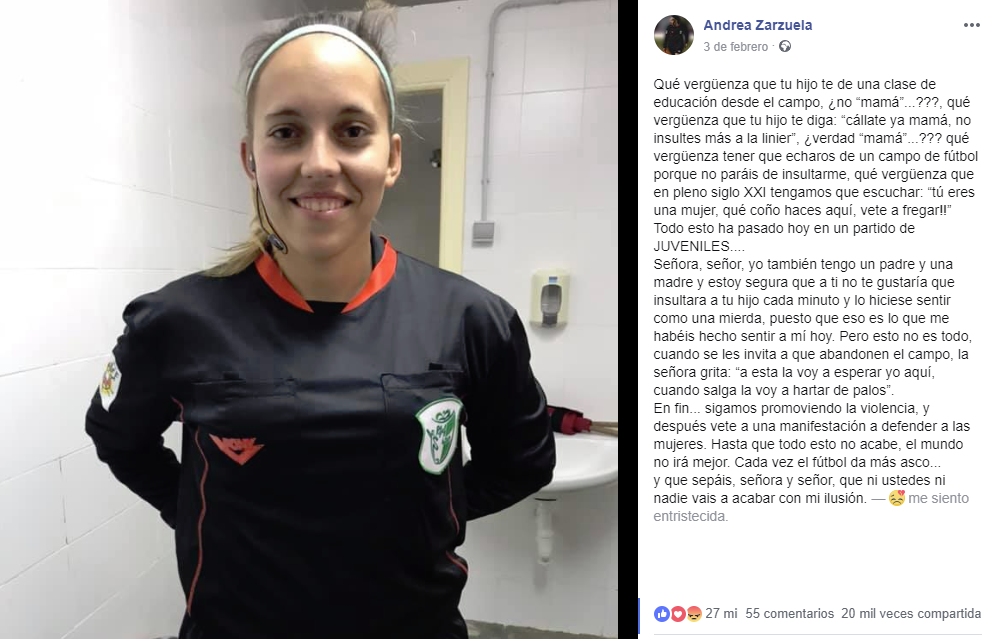Open the '27 mi' reactions count
This screenshot has height=639, width=998.
(x=721, y=614)
